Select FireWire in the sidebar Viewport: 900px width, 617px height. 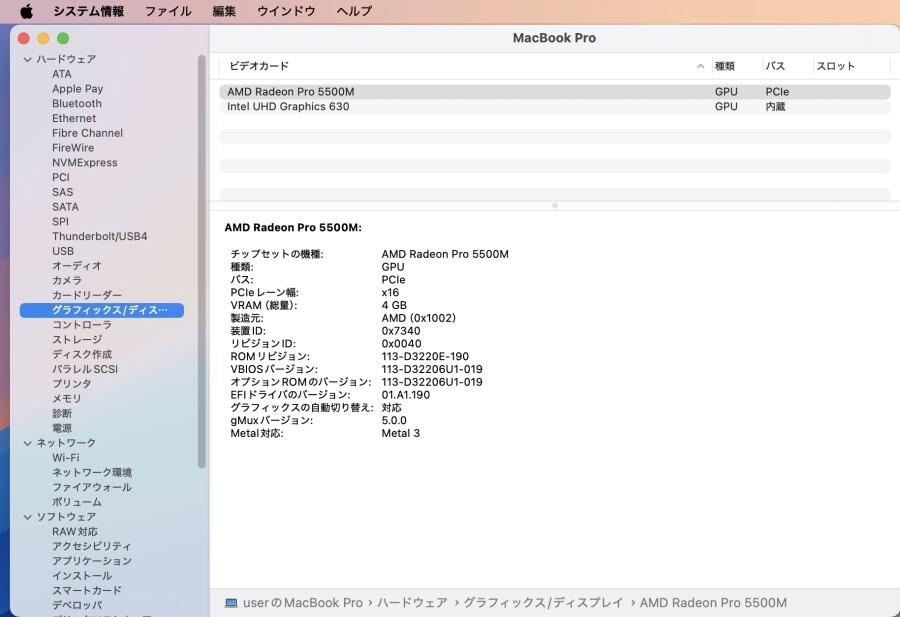coord(73,148)
